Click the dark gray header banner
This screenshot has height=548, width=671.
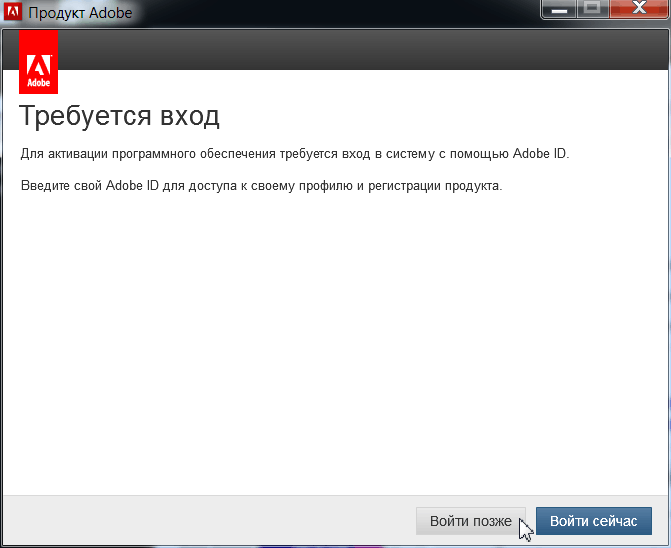click(x=360, y=50)
